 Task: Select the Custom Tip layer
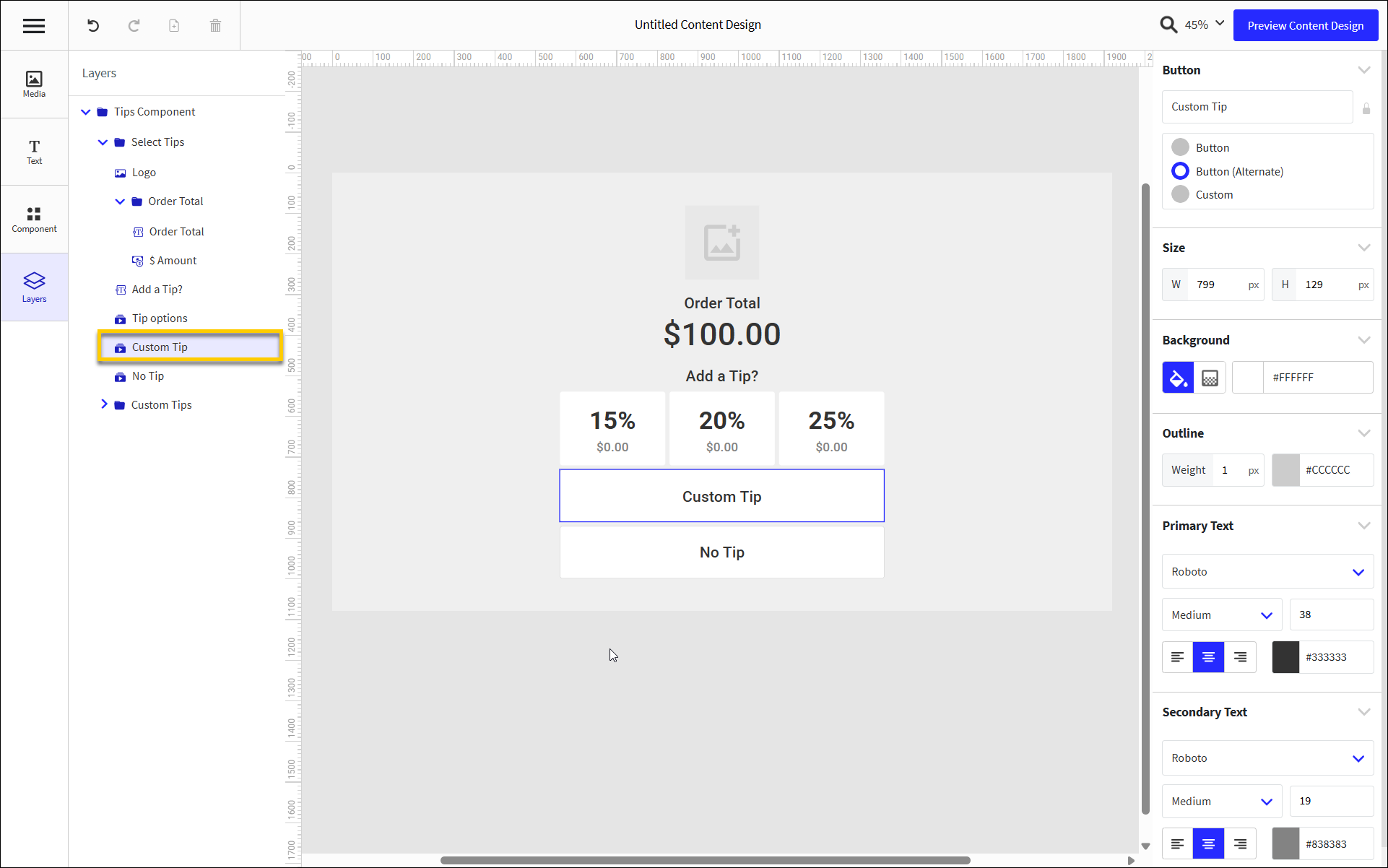tap(190, 347)
